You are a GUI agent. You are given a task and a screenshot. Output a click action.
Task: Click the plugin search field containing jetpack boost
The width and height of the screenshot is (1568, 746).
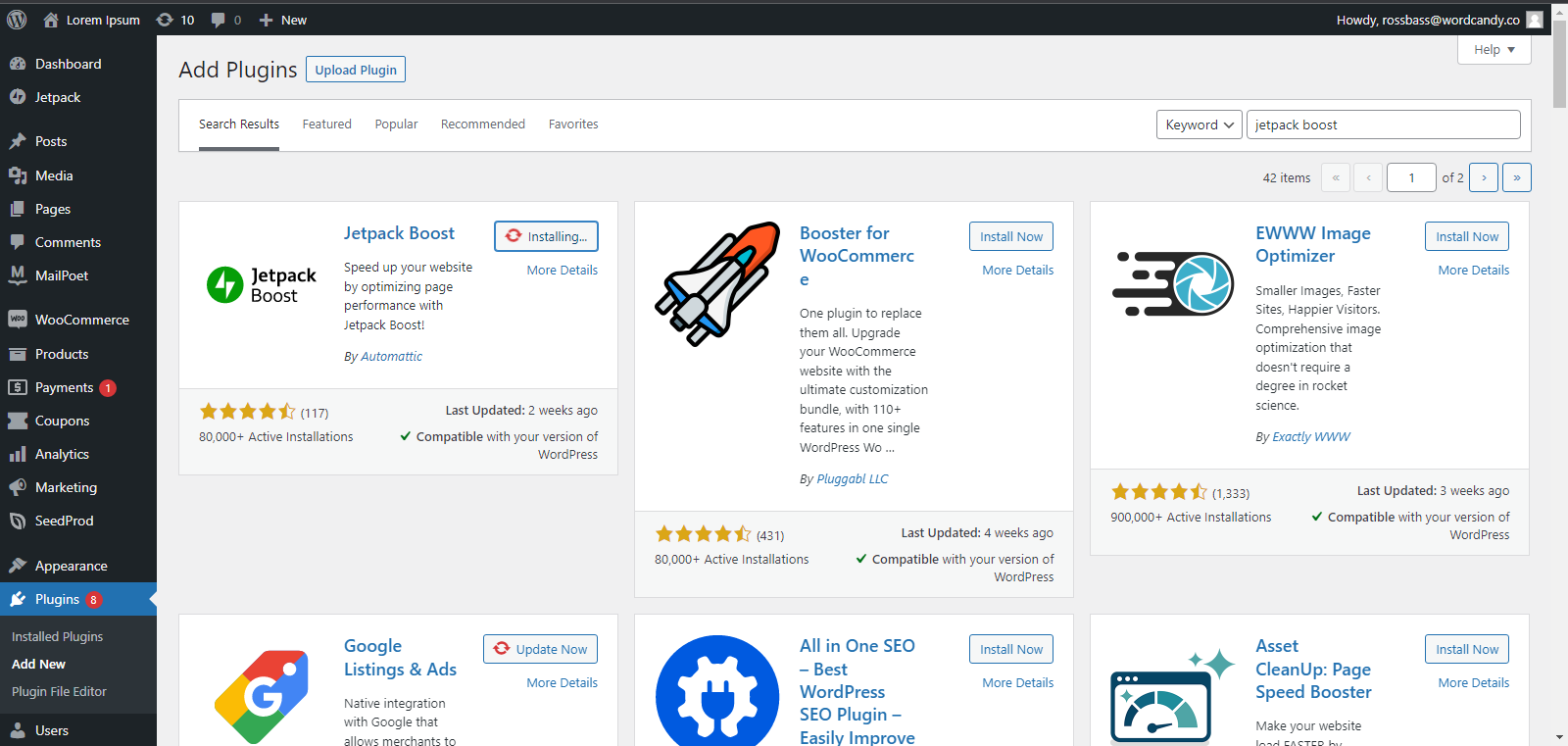[1383, 124]
